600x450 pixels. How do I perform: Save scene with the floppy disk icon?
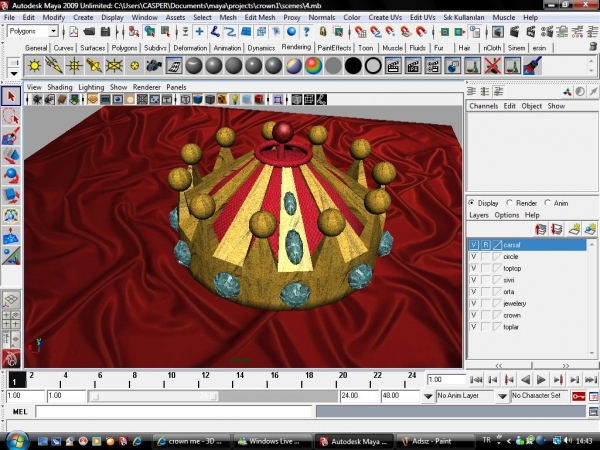[105, 31]
